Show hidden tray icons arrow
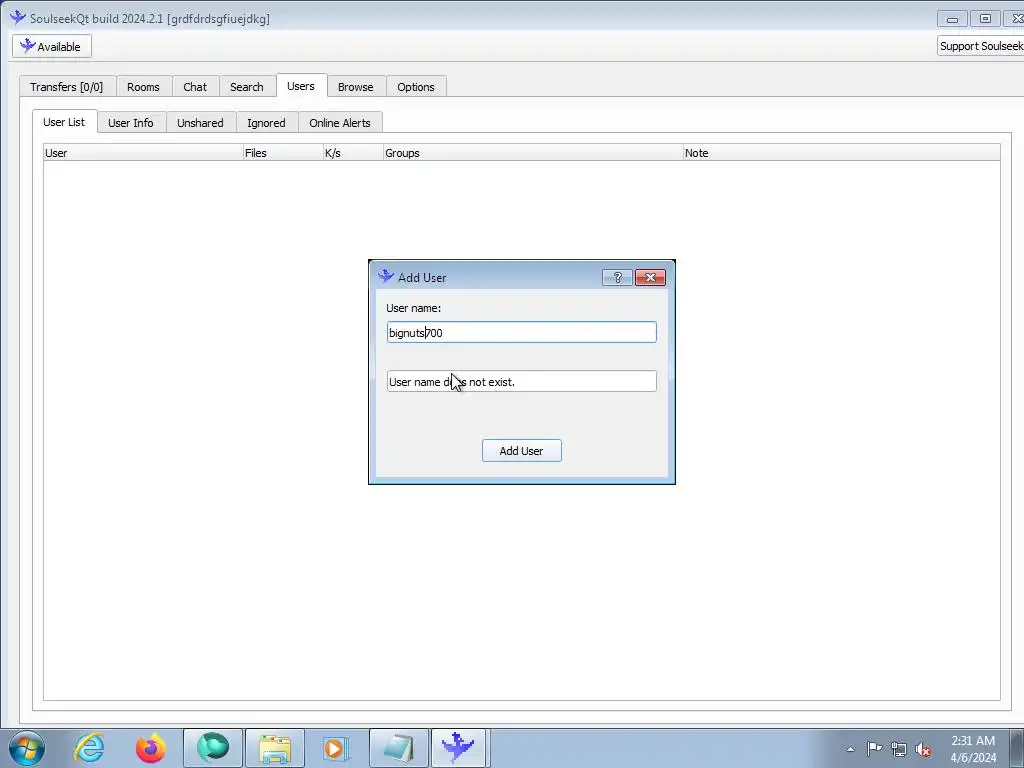The width and height of the screenshot is (1024, 768). pyautogui.click(x=850, y=749)
